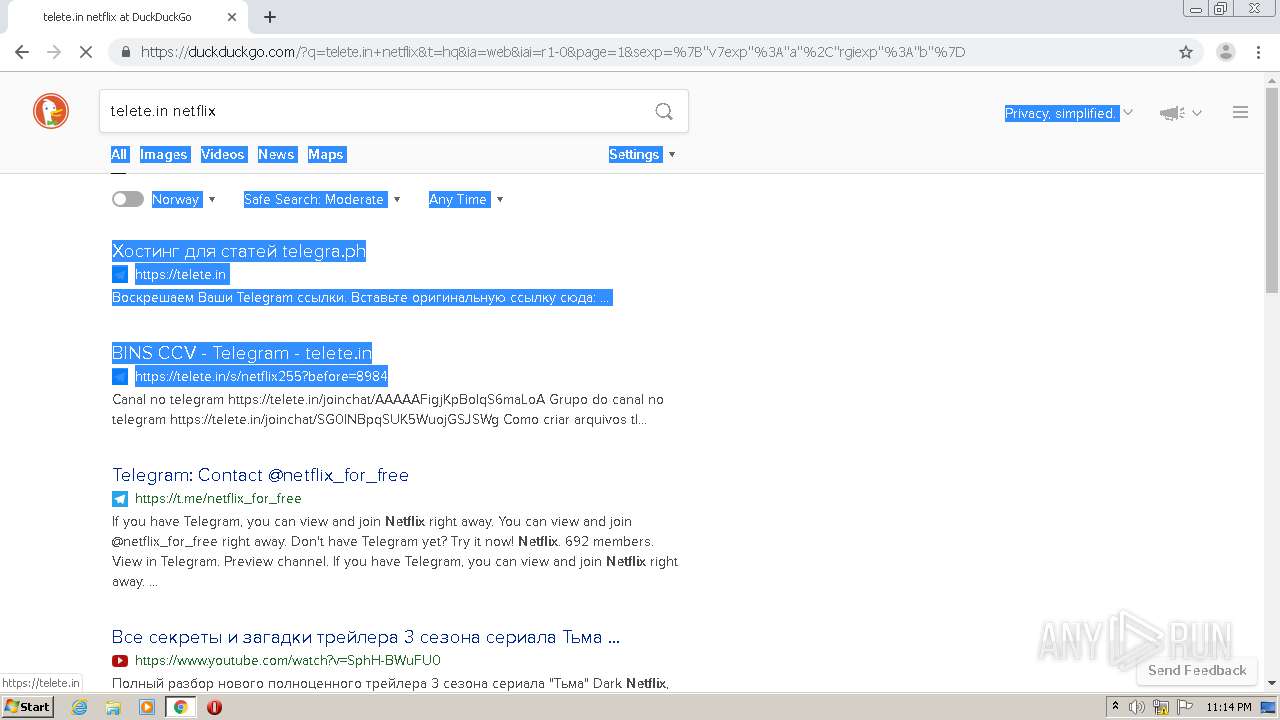
Task: Switch to the News tab
Action: click(x=276, y=154)
